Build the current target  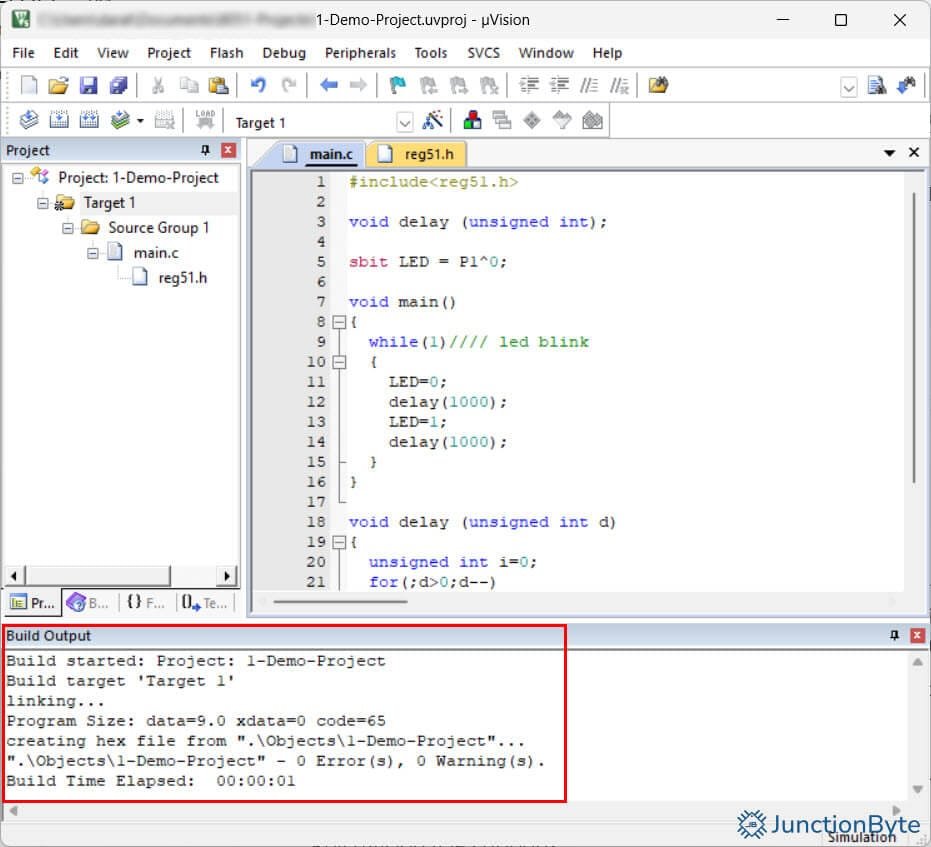pyautogui.click(x=60, y=120)
